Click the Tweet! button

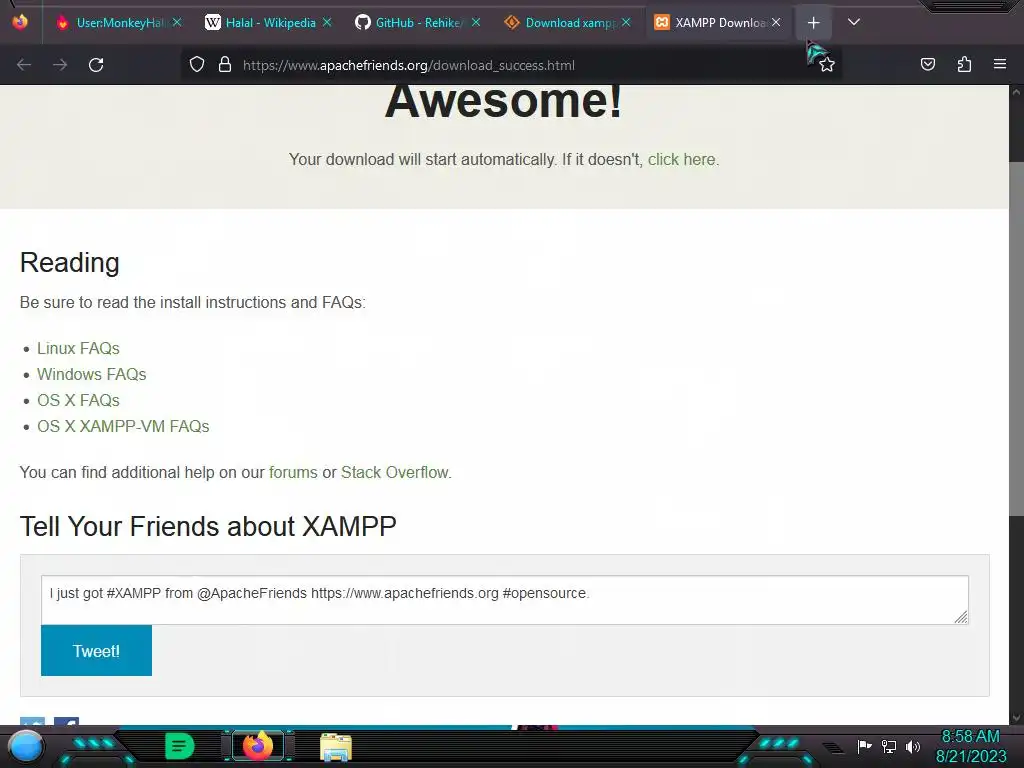tap(96, 650)
